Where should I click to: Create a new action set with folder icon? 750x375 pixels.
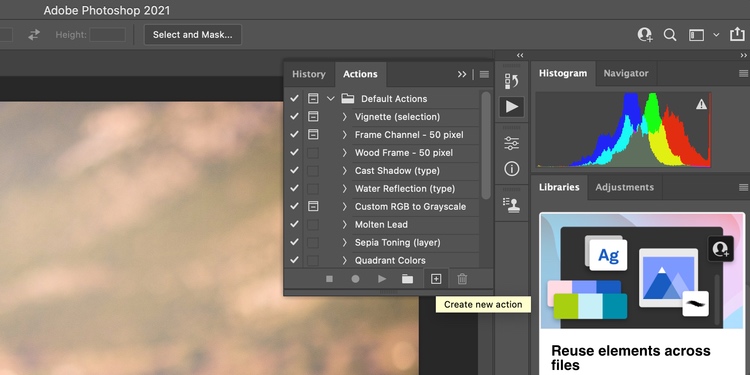pos(407,279)
